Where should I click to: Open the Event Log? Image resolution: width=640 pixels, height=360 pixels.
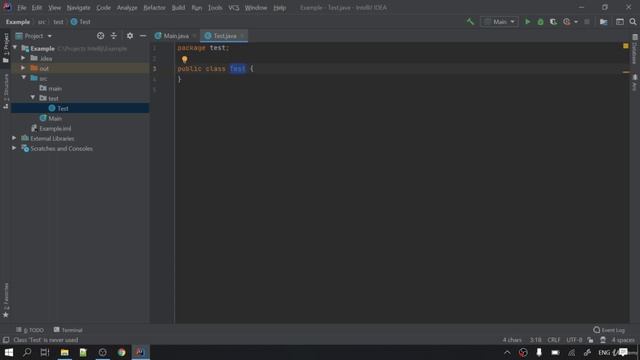609,330
